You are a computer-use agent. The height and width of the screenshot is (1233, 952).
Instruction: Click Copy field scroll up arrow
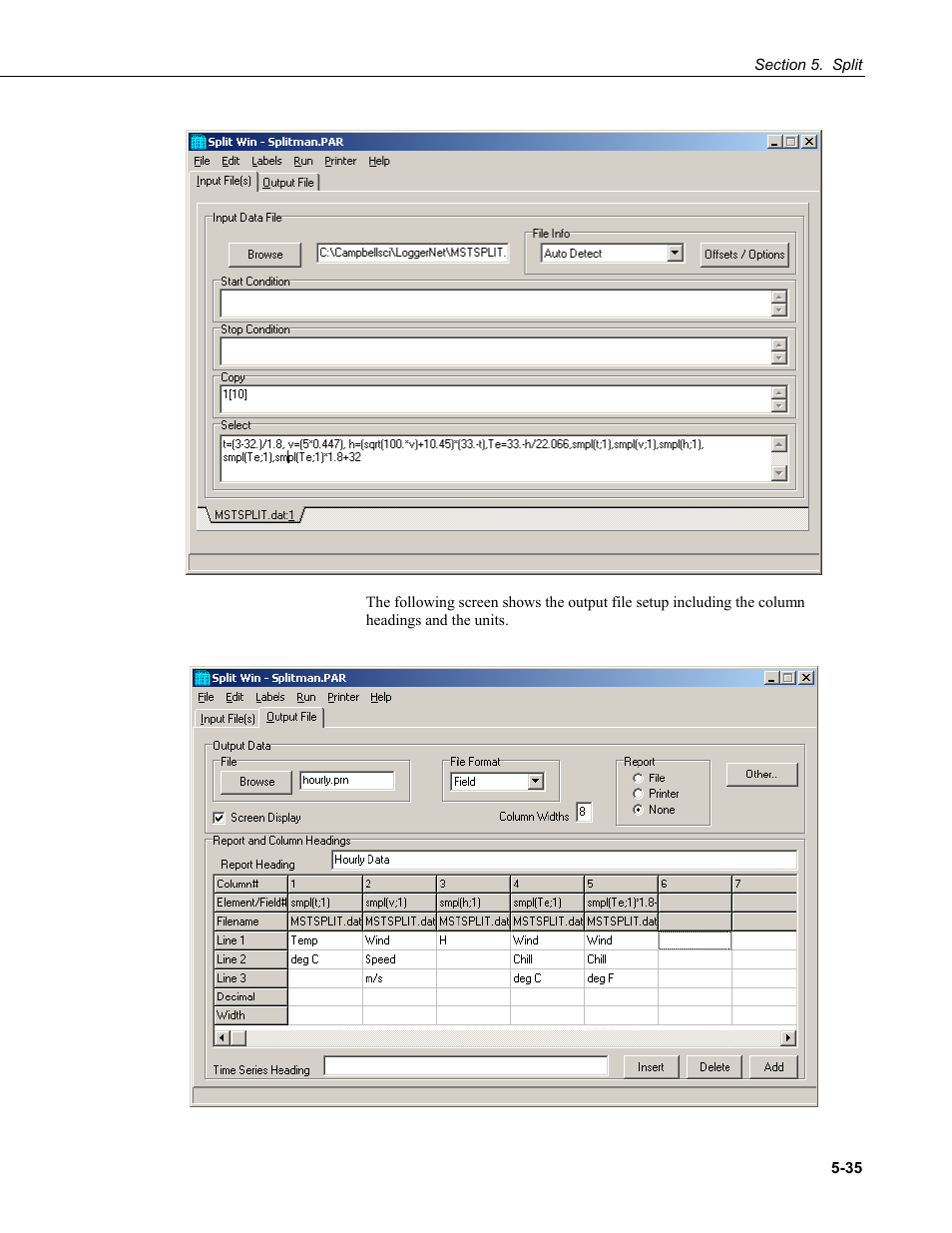click(x=779, y=392)
